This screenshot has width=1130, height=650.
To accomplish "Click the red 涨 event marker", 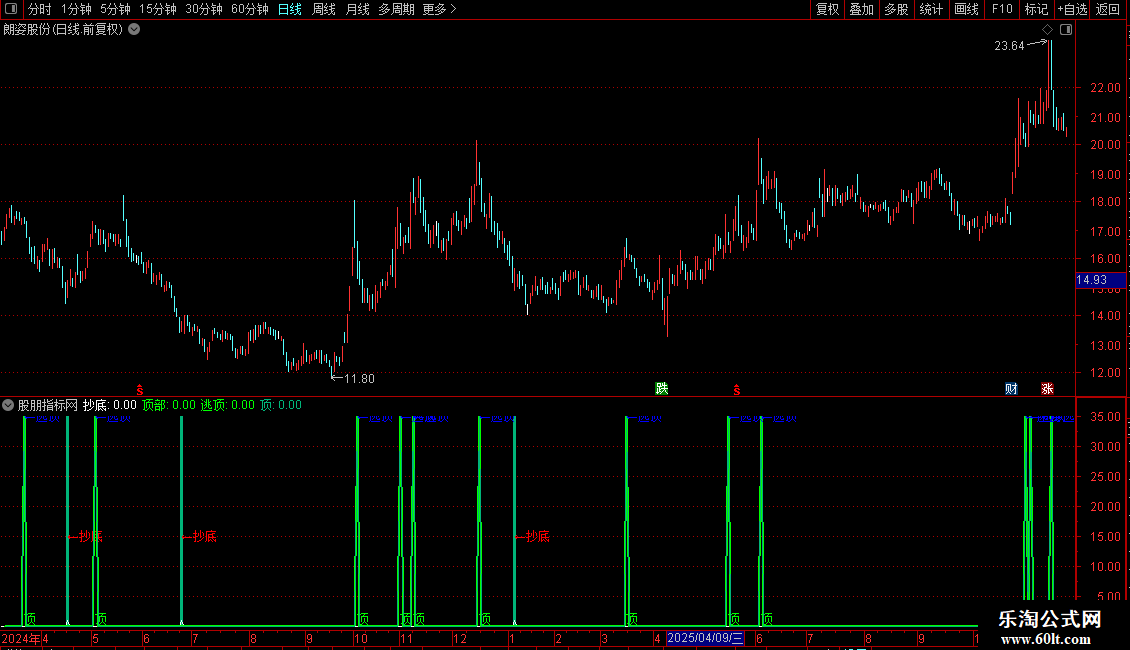I will click(x=1047, y=388).
